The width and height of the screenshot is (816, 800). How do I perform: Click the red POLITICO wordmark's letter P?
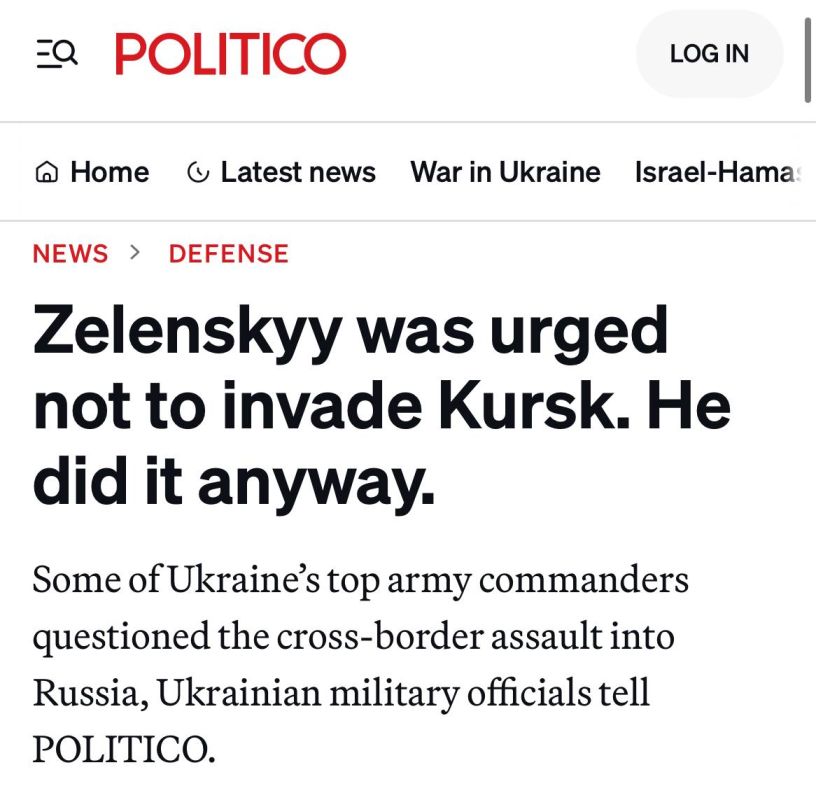[x=127, y=56]
